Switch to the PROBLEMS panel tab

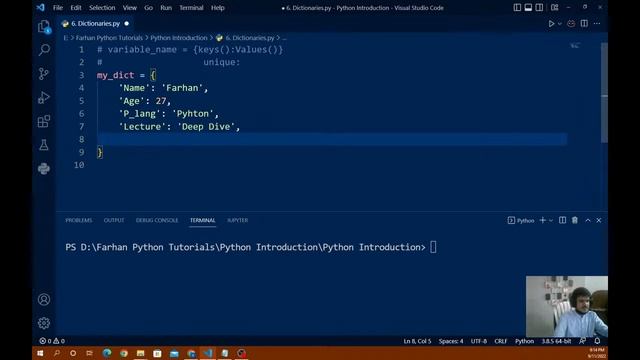click(x=79, y=220)
